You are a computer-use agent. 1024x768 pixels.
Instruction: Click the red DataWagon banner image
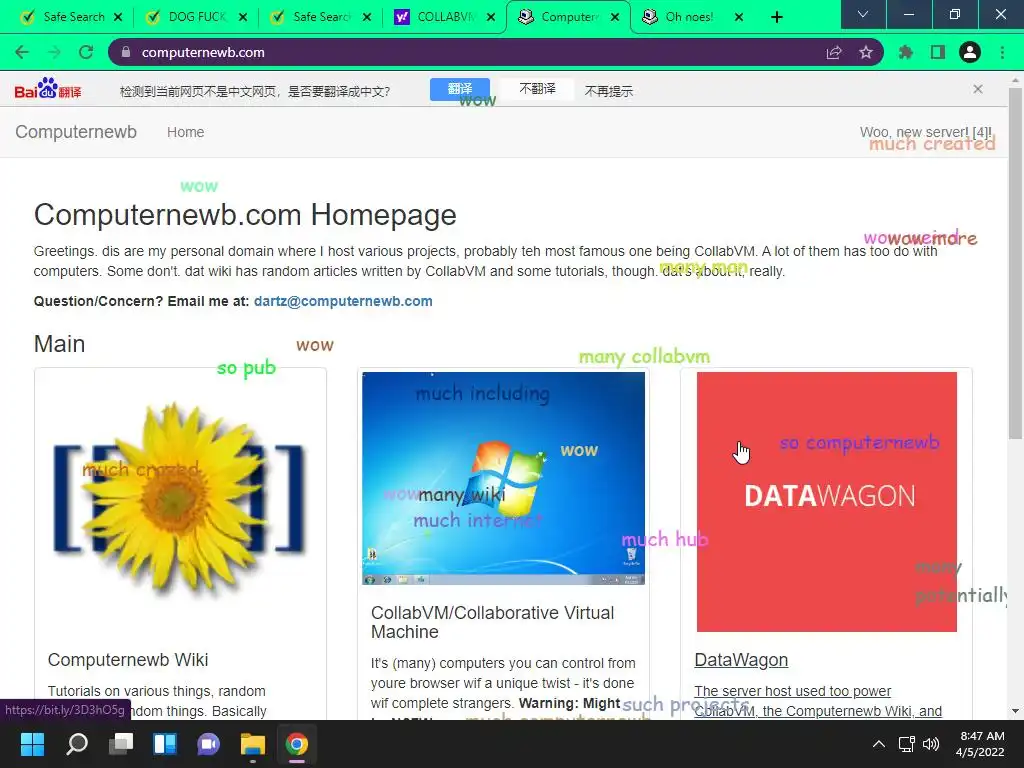click(x=826, y=502)
